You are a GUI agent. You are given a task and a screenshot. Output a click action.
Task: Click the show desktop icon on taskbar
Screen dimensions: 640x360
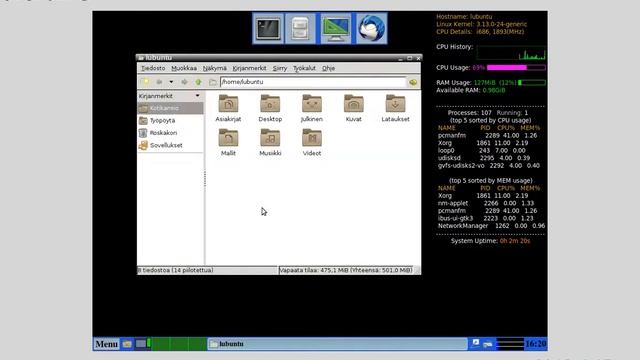tap(140, 344)
